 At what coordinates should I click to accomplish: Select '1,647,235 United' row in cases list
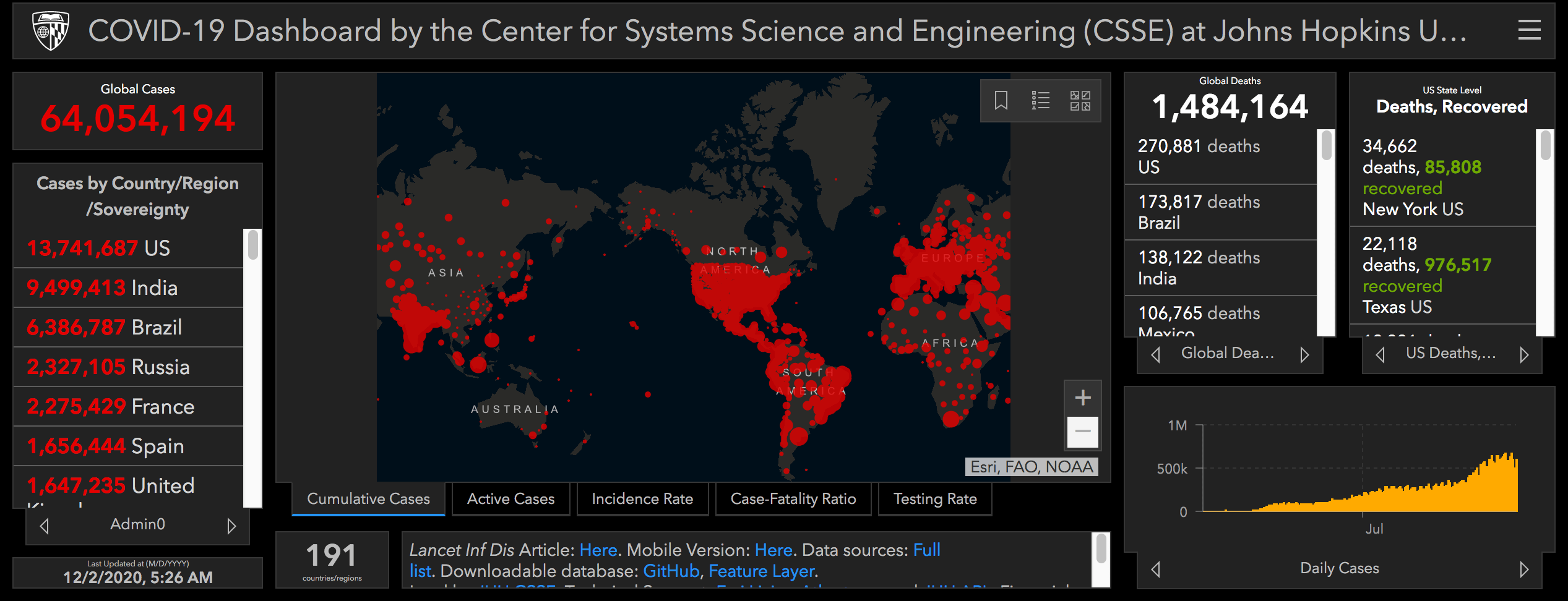[x=129, y=487]
